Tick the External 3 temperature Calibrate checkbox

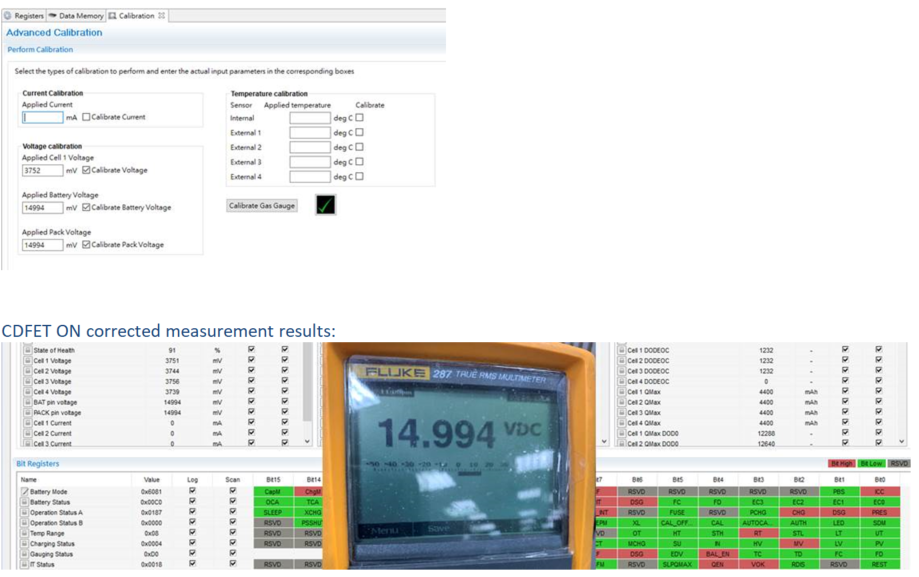[359, 162]
